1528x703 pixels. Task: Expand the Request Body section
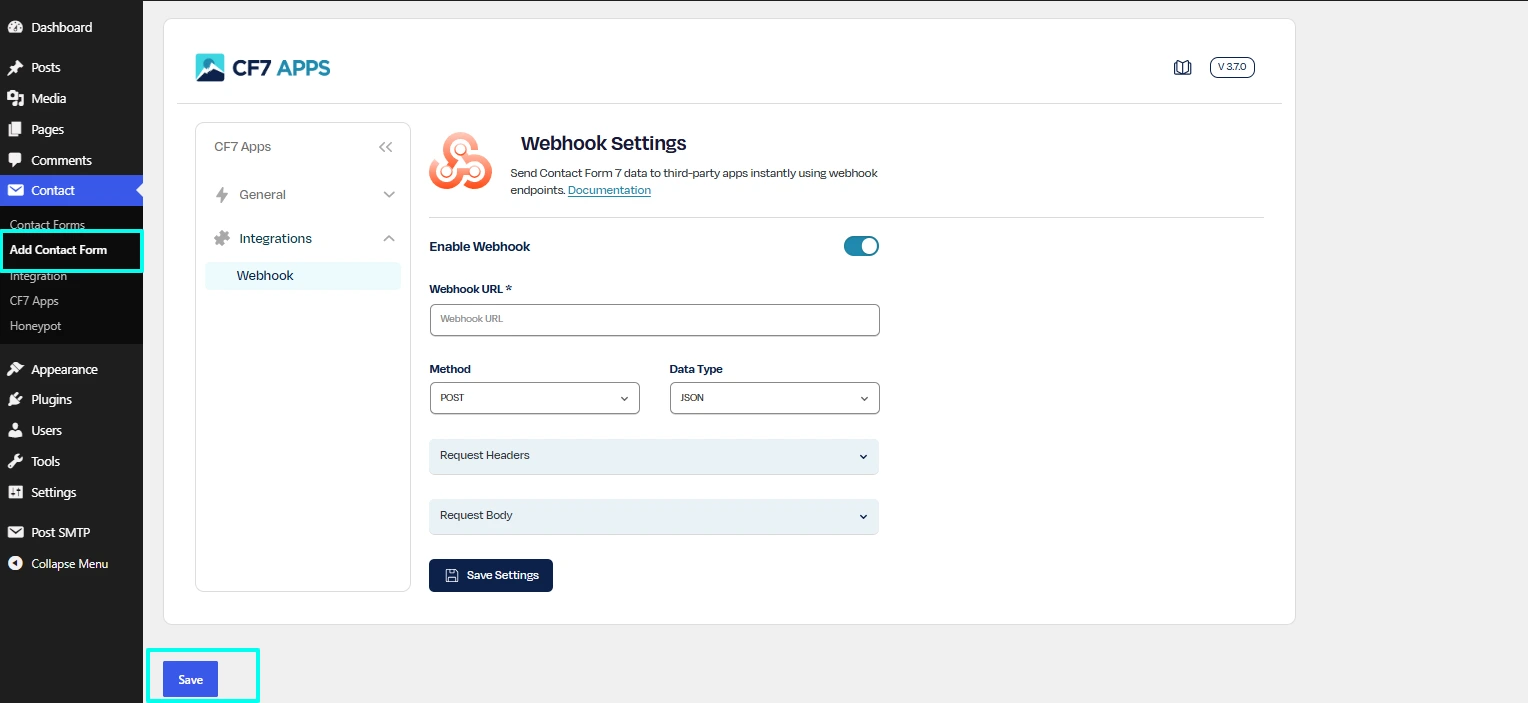[653, 516]
